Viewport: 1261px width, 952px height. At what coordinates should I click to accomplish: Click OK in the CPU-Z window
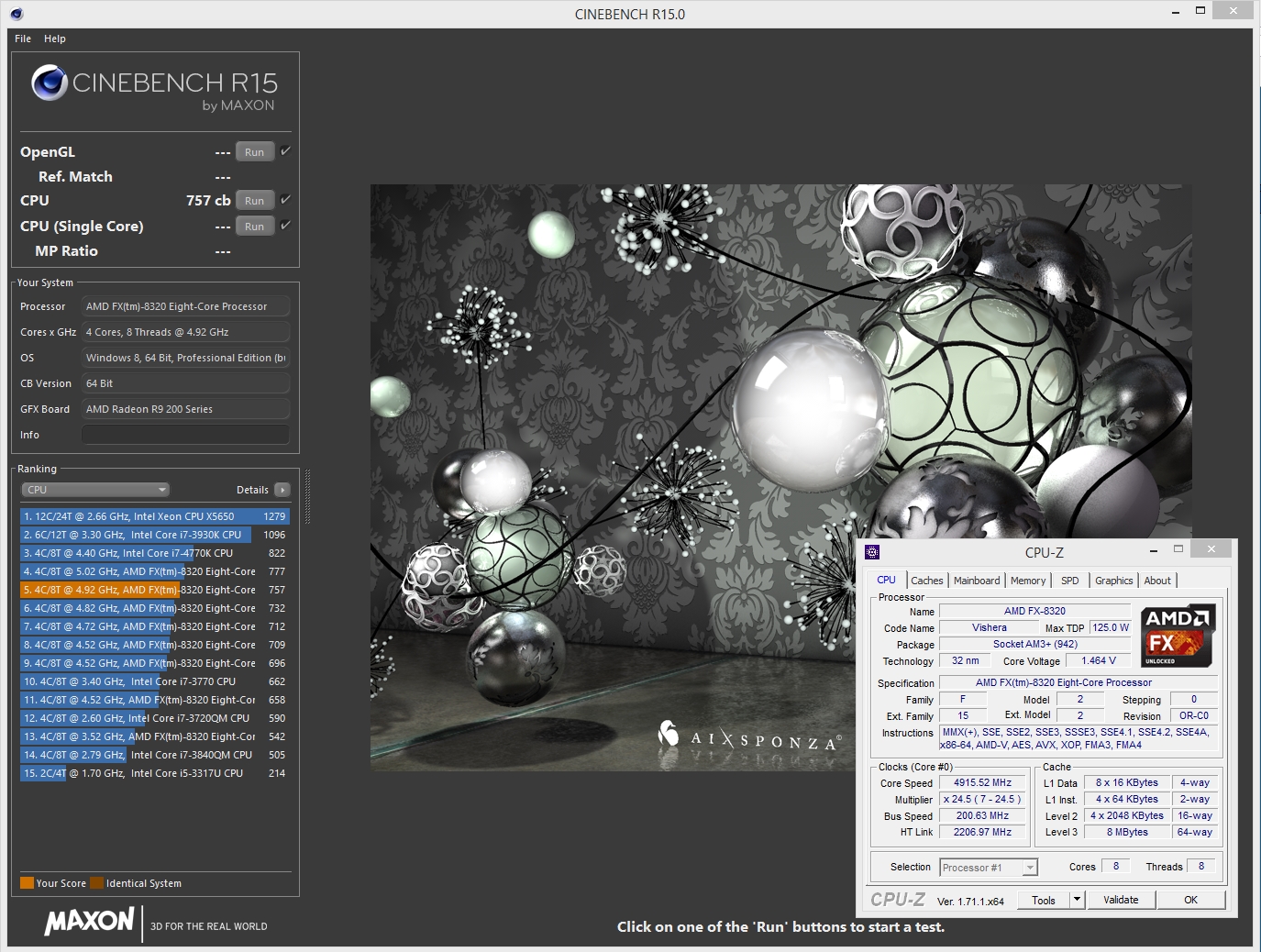tap(1190, 901)
